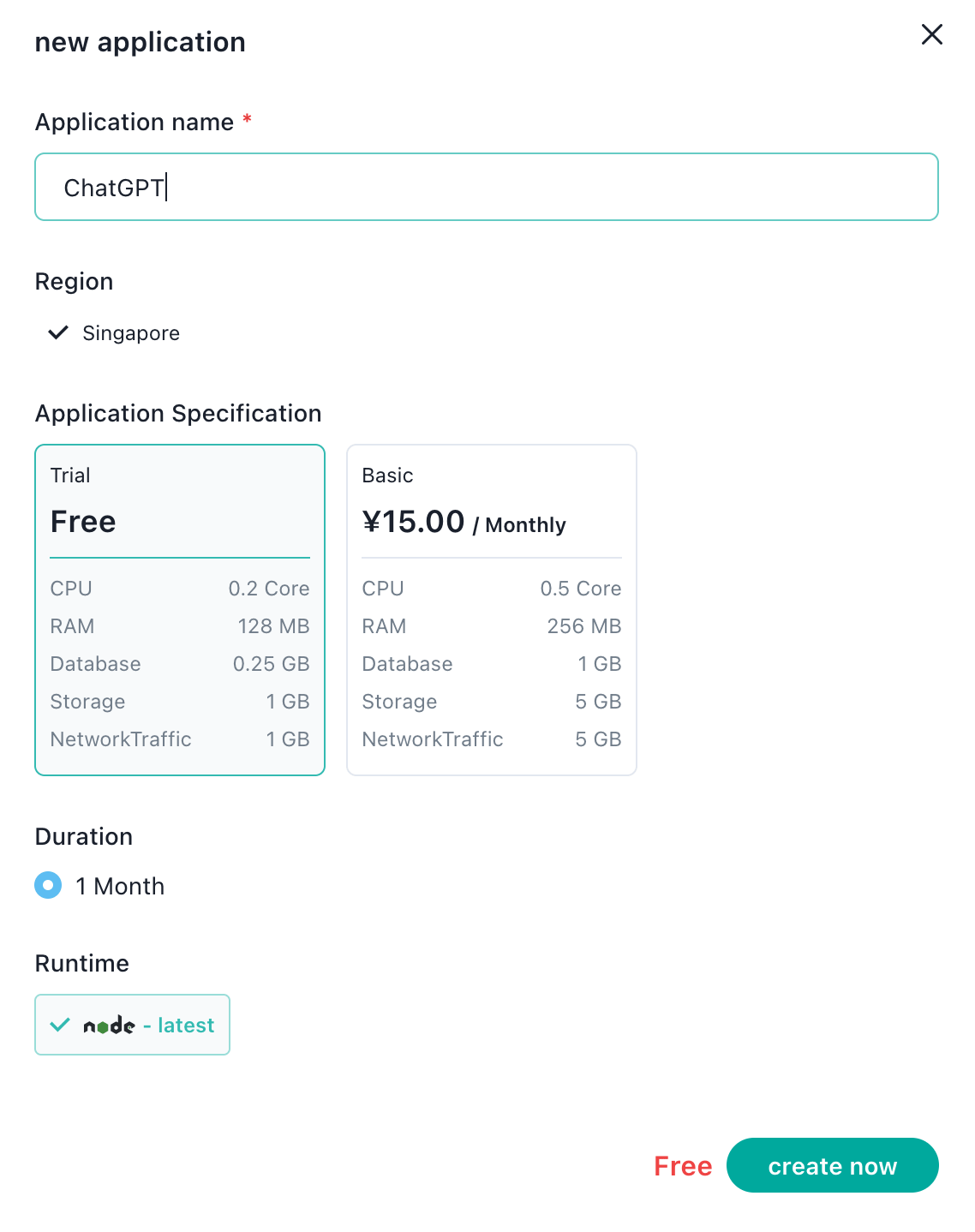This screenshot has width=975, height=1232.
Task: Select the Trial Free specification card
Action: click(x=180, y=610)
